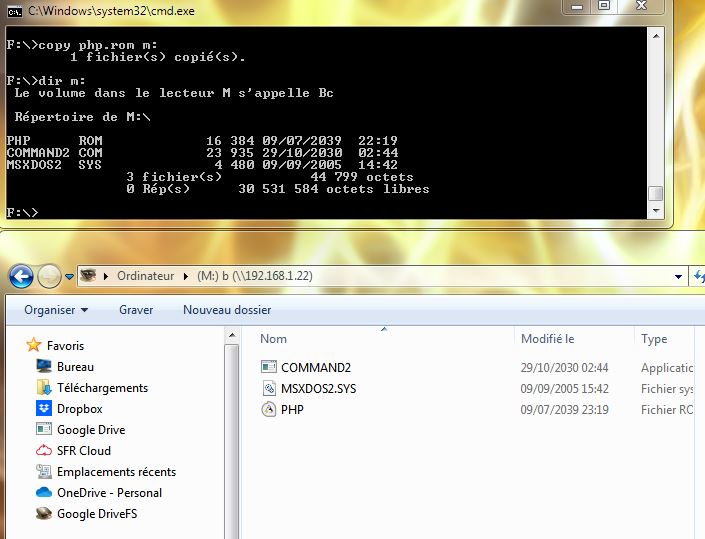Open the Organiser menu
This screenshot has width=705, height=539.
point(56,310)
